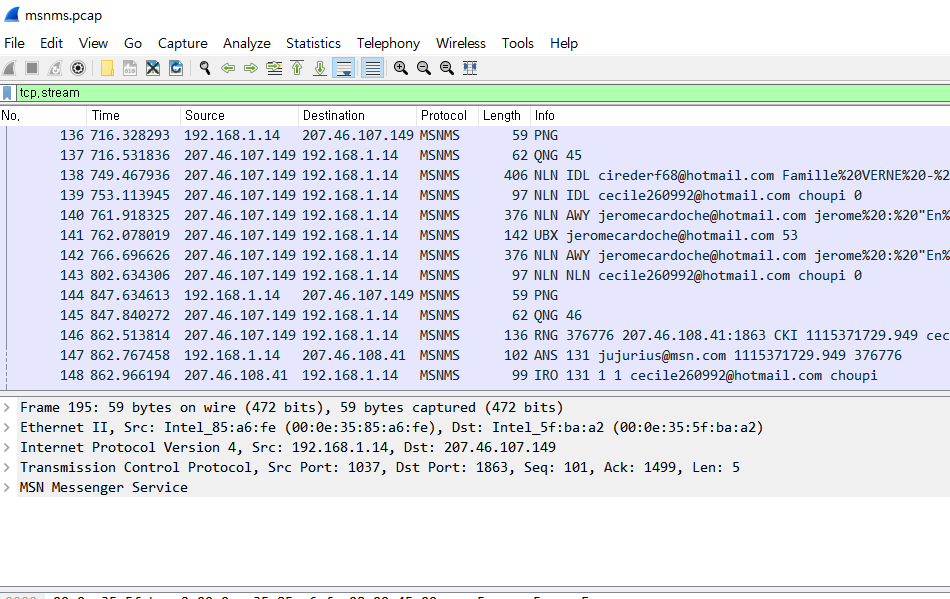Select packet 148 IRO 131 row
950x599 pixels.
[x=475, y=375]
